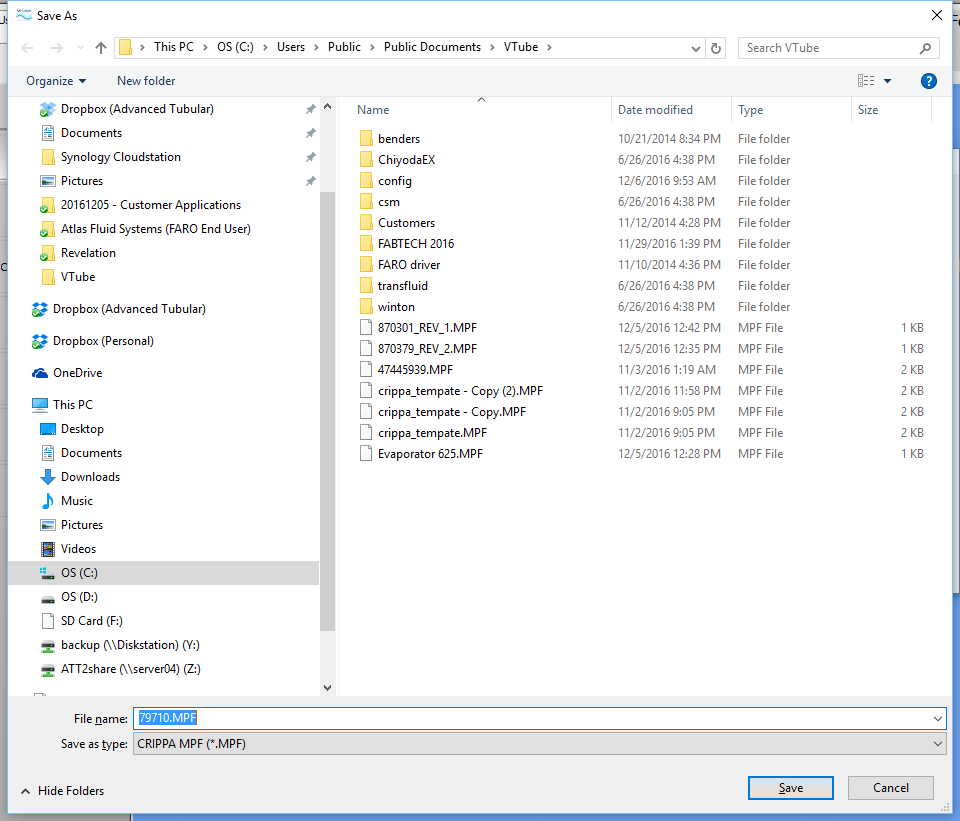Open the view options dropdown arrow
The width and height of the screenshot is (960, 821).
tap(887, 81)
